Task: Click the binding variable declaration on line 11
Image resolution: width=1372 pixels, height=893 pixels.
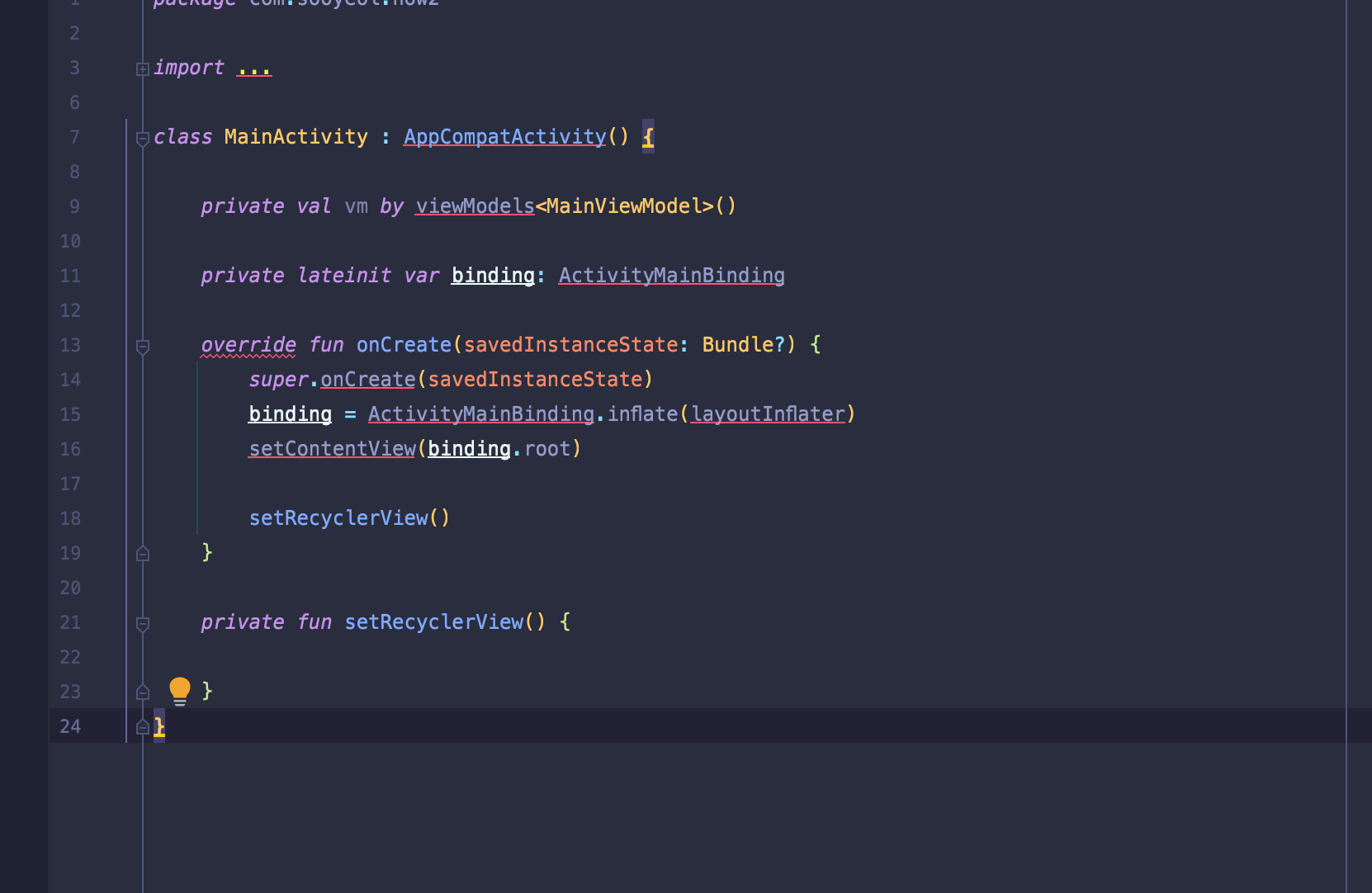Action: [x=494, y=276]
